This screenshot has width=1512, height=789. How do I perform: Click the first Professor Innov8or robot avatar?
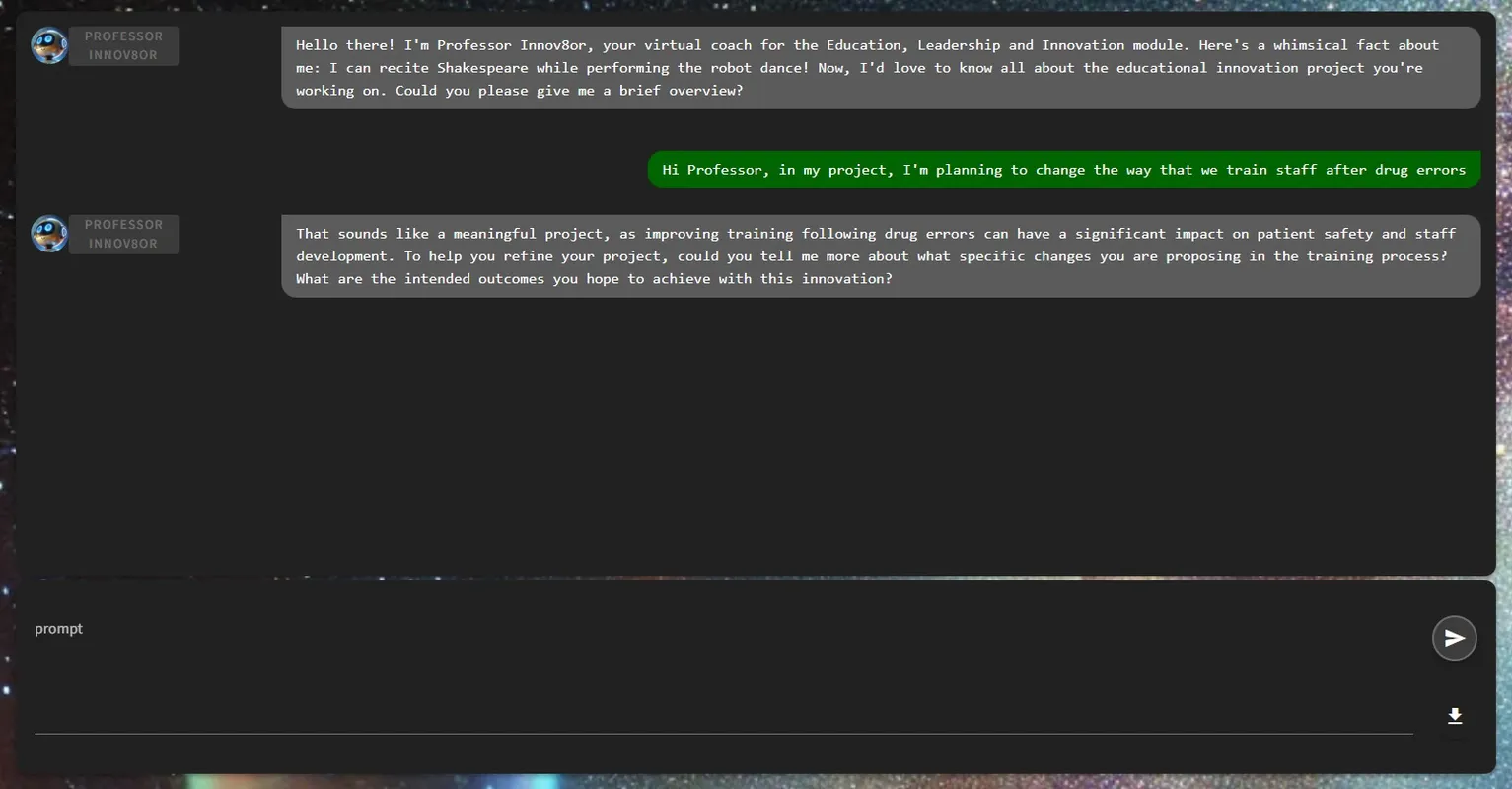click(48, 44)
